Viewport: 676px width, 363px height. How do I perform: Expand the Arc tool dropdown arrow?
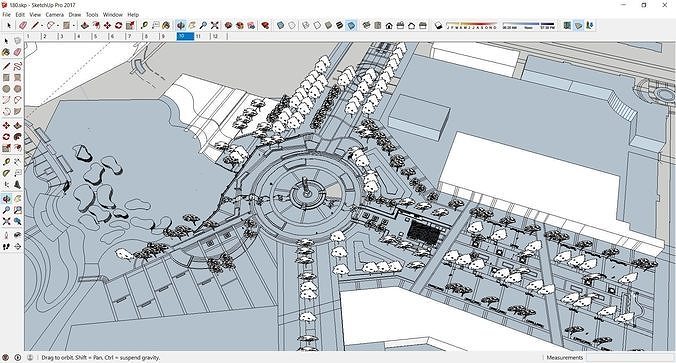click(x=58, y=25)
